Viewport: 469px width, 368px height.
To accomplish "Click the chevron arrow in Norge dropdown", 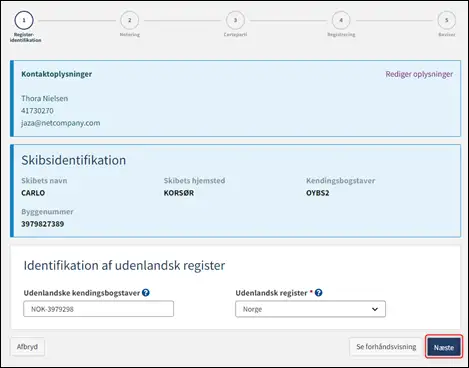I will tap(375, 309).
